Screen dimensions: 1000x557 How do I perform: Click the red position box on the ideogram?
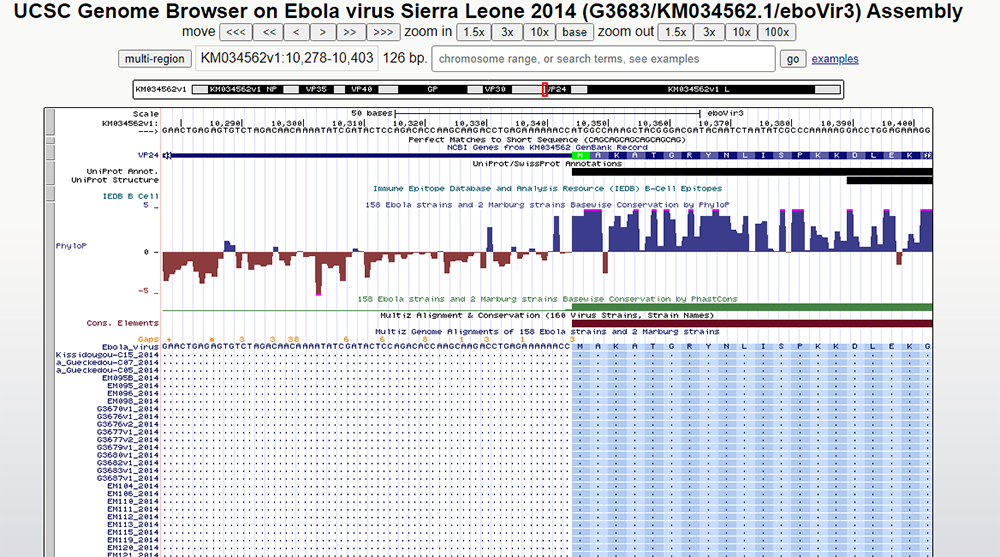click(545, 89)
